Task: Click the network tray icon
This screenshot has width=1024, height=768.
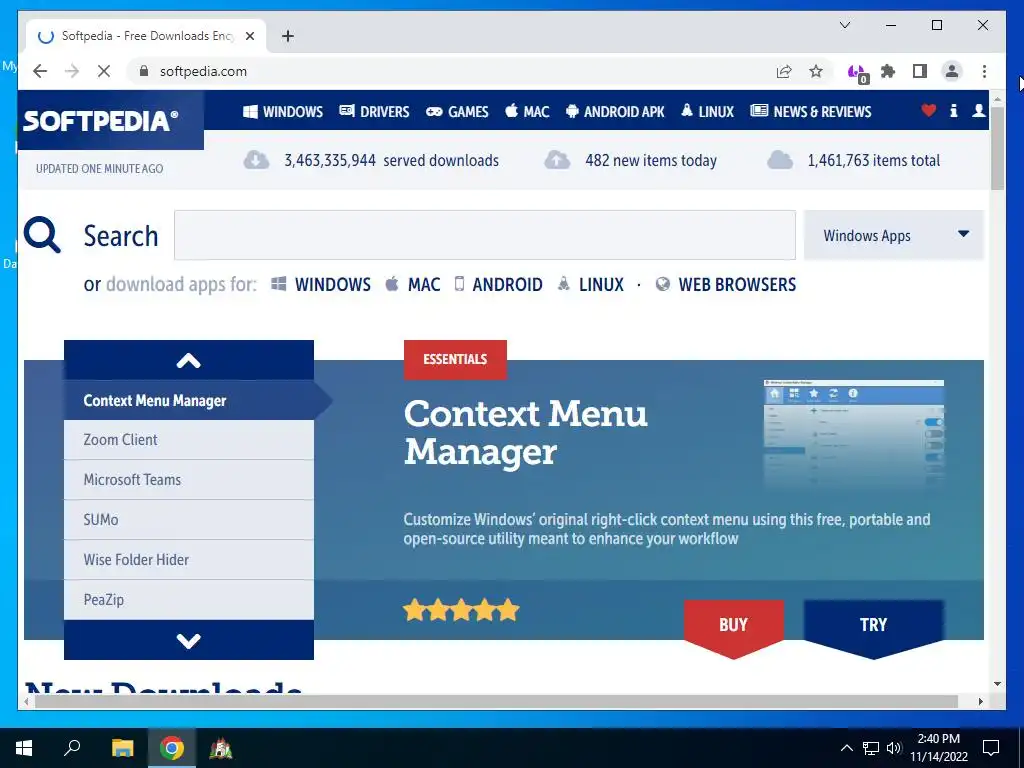Action: (x=871, y=748)
